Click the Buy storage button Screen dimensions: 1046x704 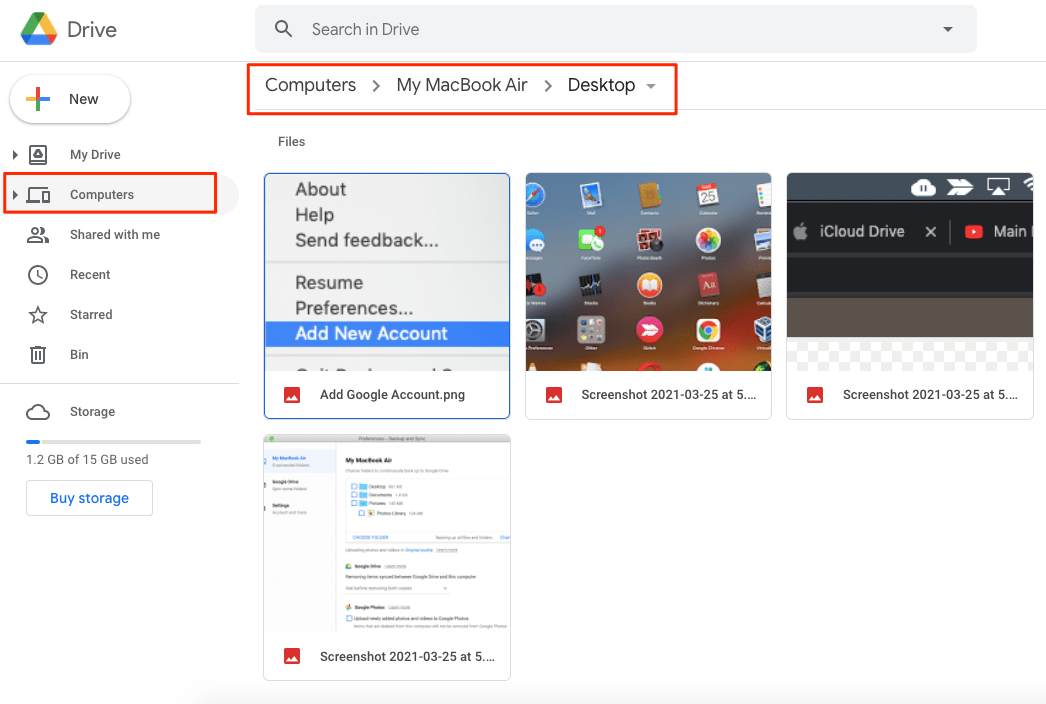89,498
